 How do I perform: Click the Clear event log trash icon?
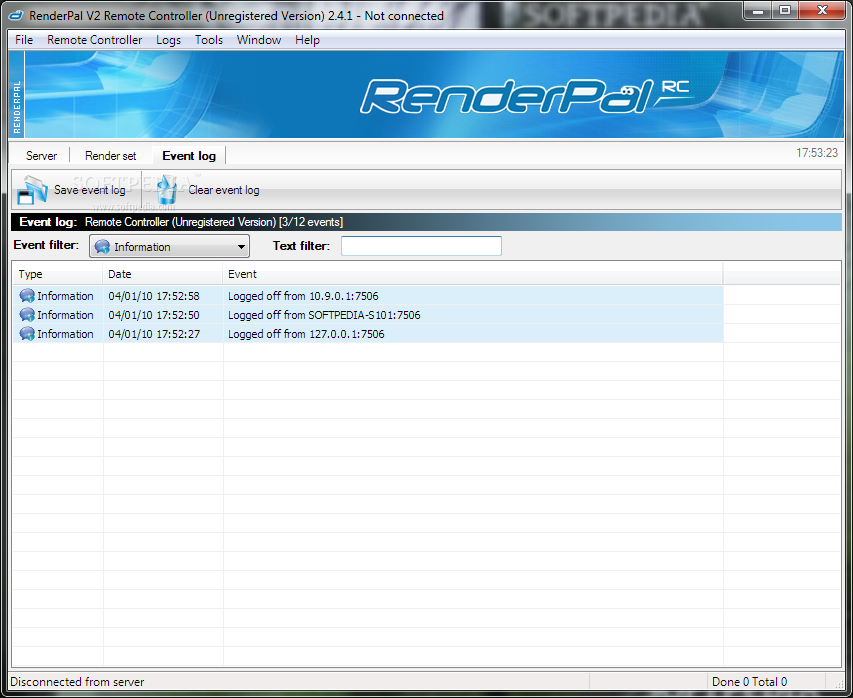coord(166,190)
